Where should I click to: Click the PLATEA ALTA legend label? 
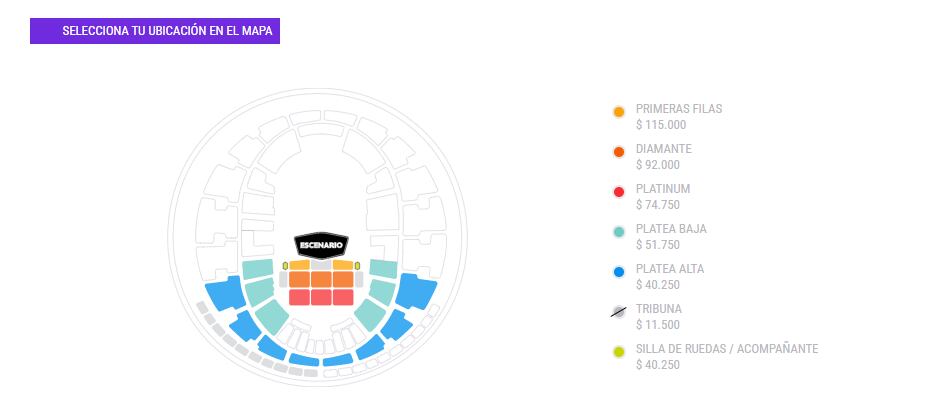[x=670, y=269]
